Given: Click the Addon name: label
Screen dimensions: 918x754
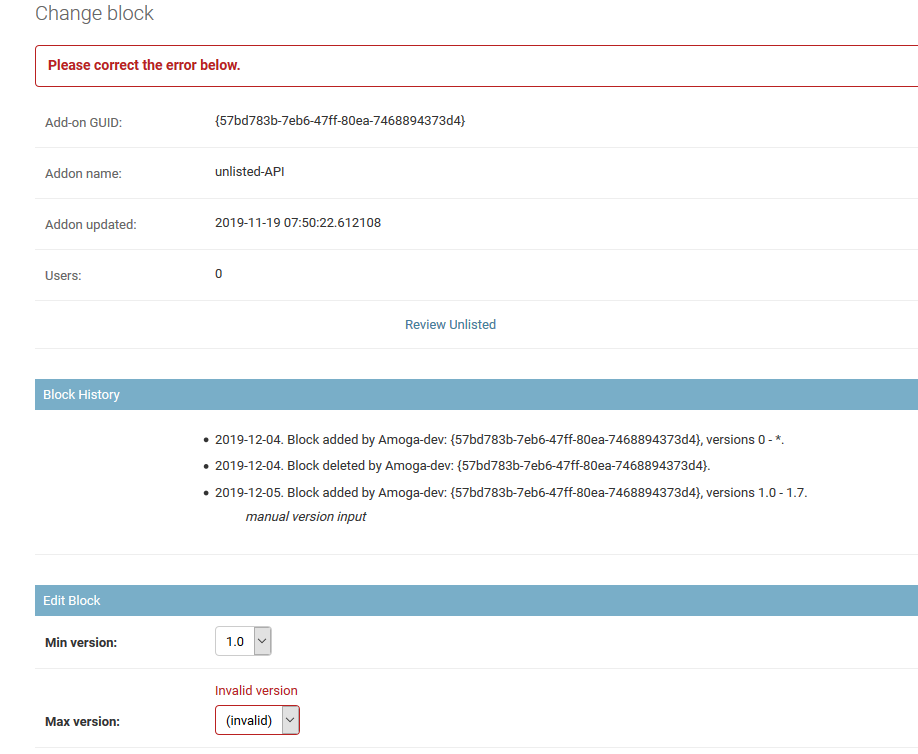Looking at the screenshot, I should click(83, 173).
